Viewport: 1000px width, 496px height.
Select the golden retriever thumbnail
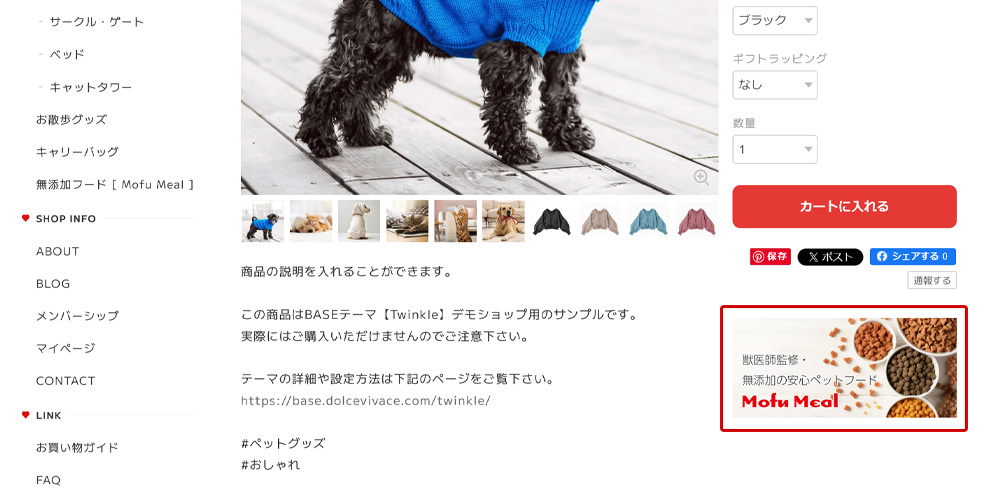tap(503, 221)
